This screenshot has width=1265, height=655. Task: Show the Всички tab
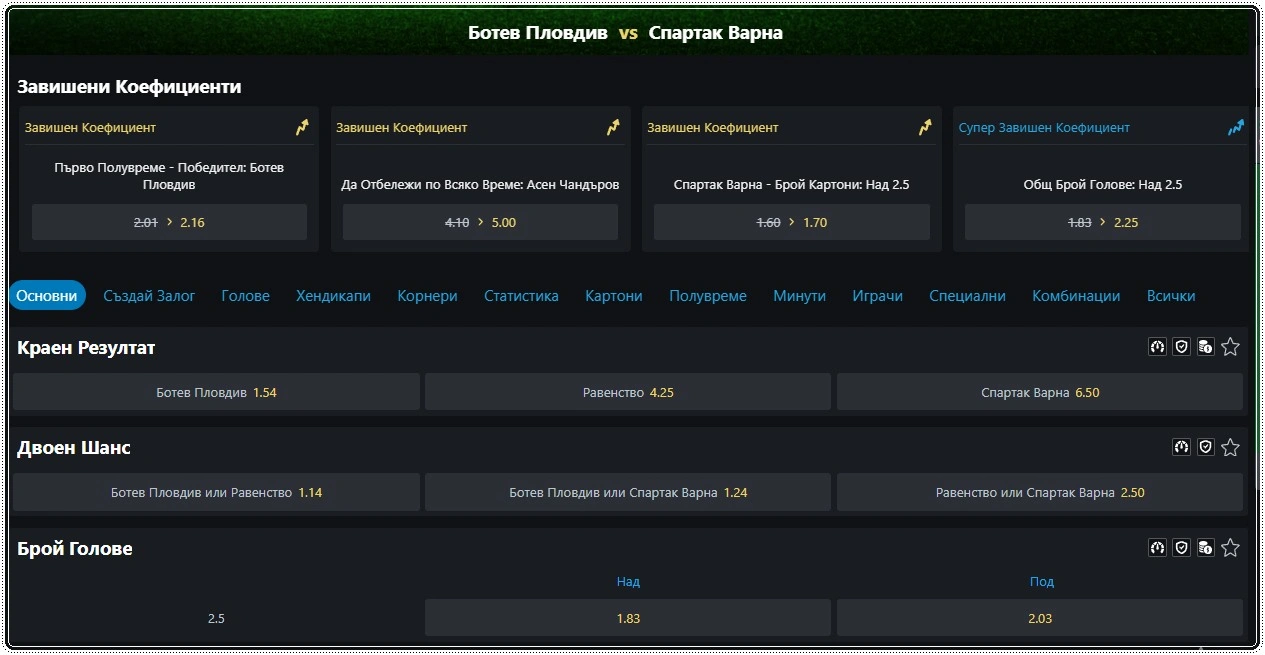1171,296
